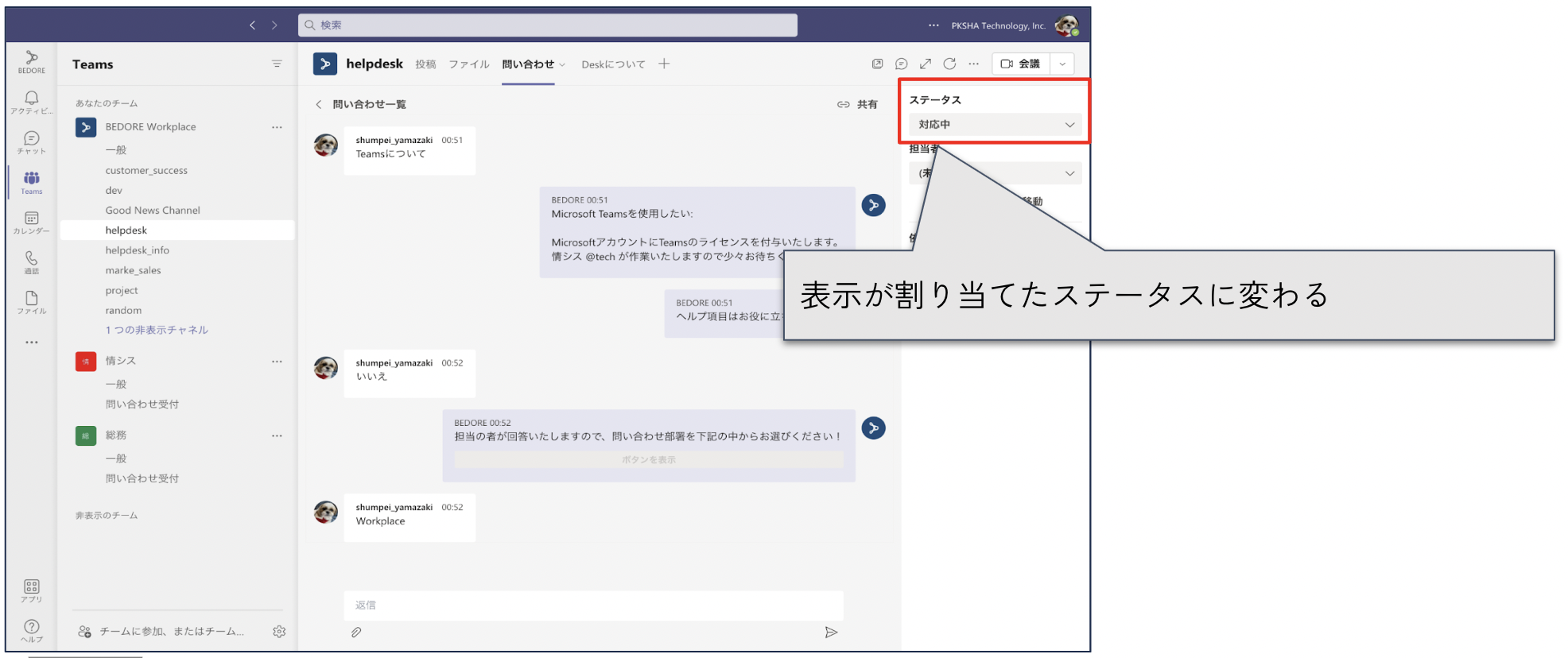Open the 一般 channel under BEDORE Workplace
1568x658 pixels.
(x=116, y=150)
